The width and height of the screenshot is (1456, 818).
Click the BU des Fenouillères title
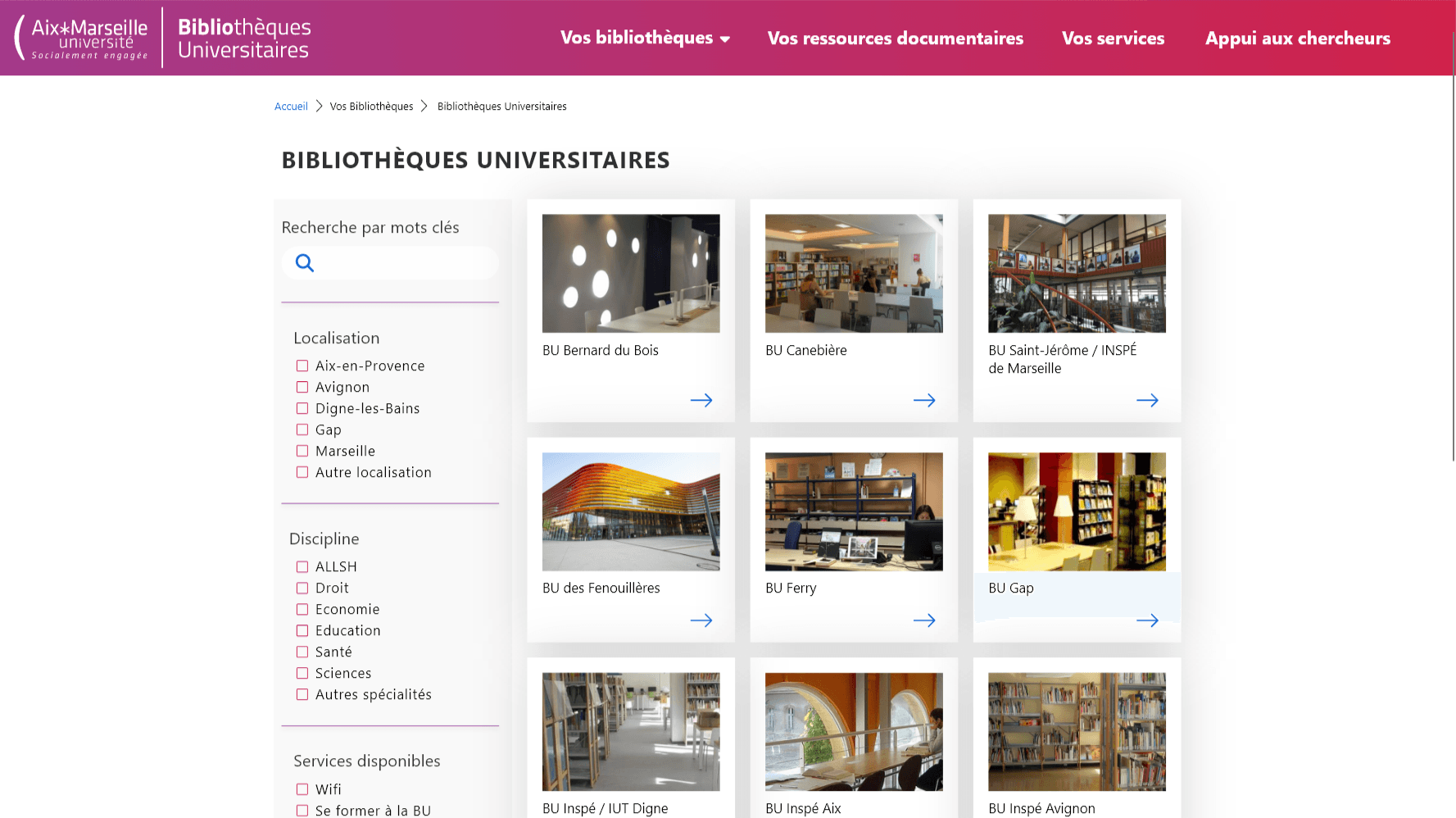click(x=601, y=588)
